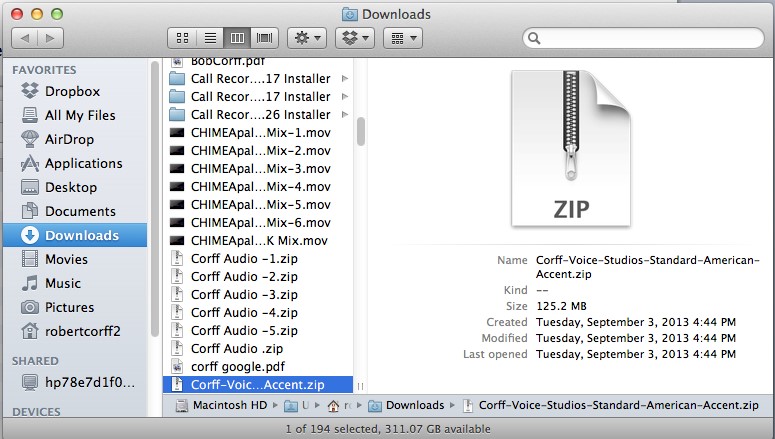Expand the Call Recor...26 Installer folder
The height and width of the screenshot is (439, 775).
(345, 115)
